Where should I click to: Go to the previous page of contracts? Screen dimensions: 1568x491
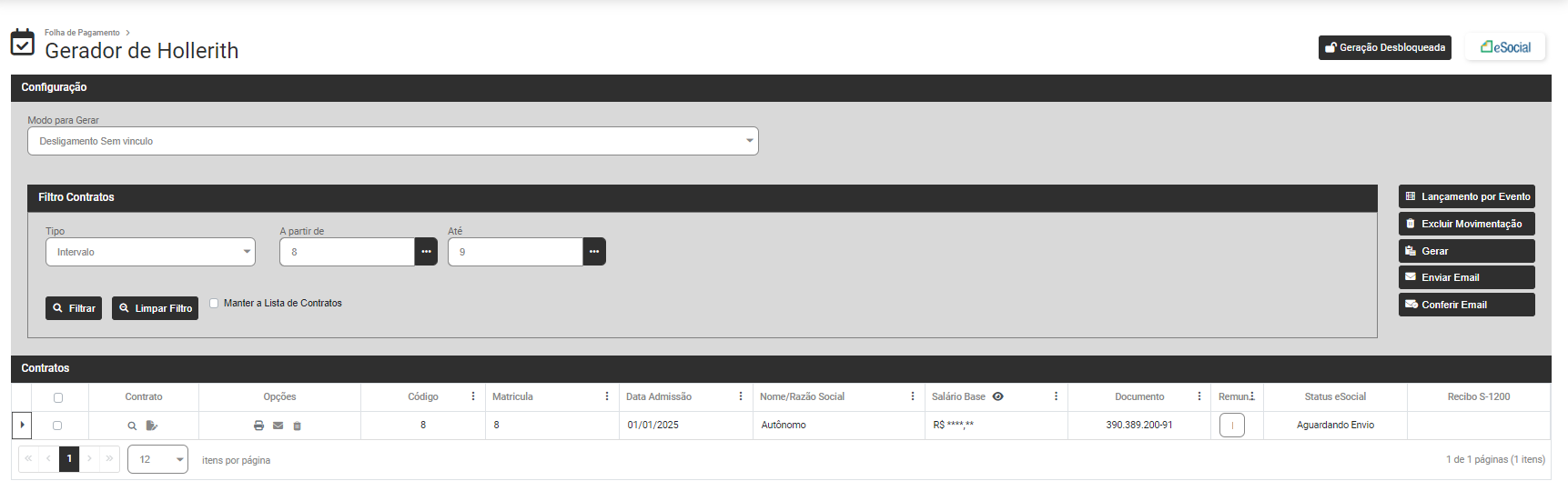point(48,458)
